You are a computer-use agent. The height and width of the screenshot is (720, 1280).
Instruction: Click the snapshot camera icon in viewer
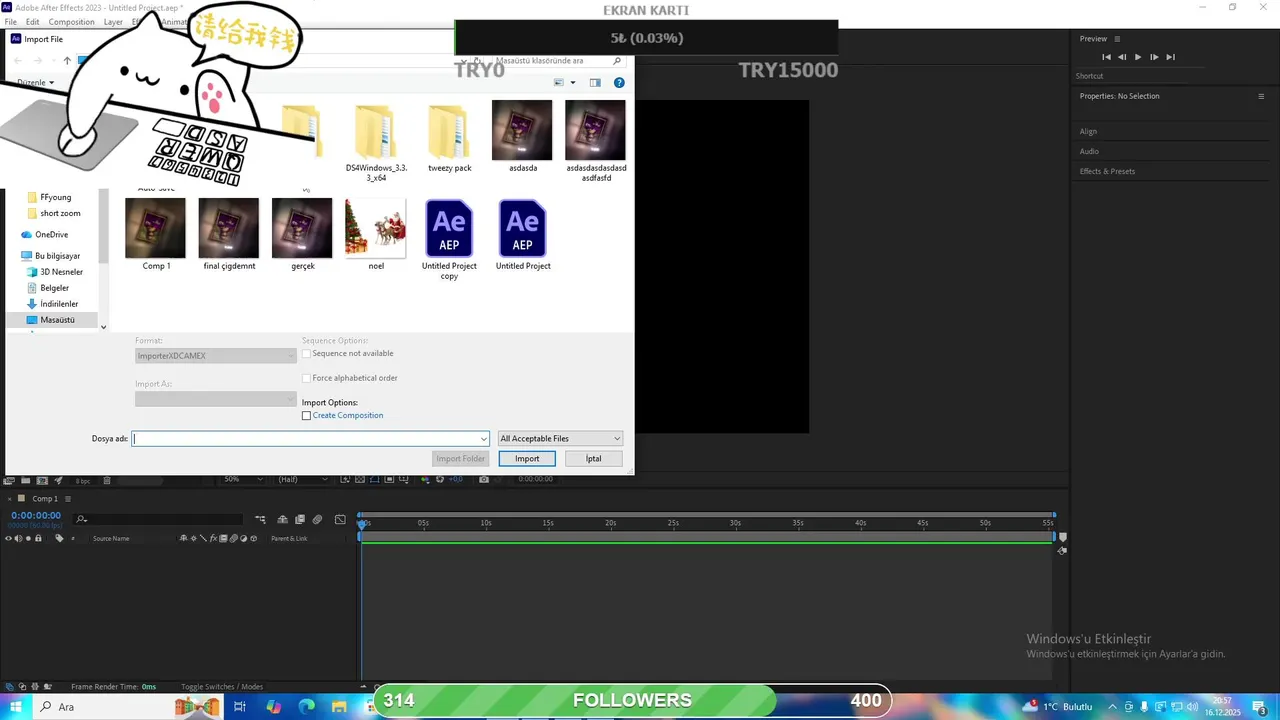pos(484,479)
